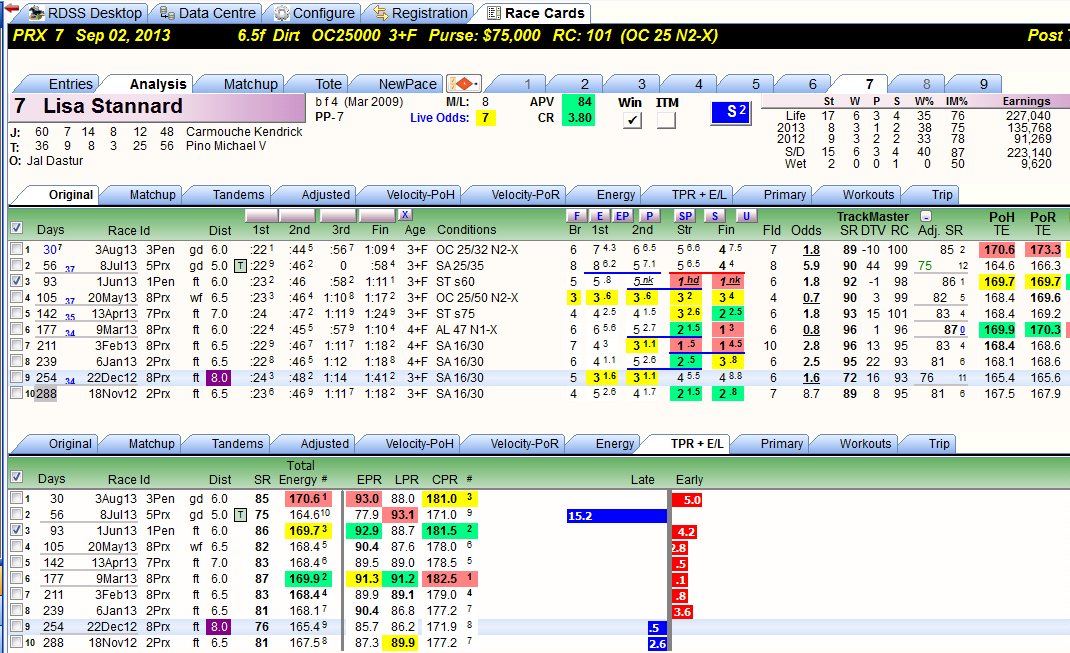Open the Workouts tab in the lower panel
Screen dimensions: 1070x653
(x=865, y=444)
